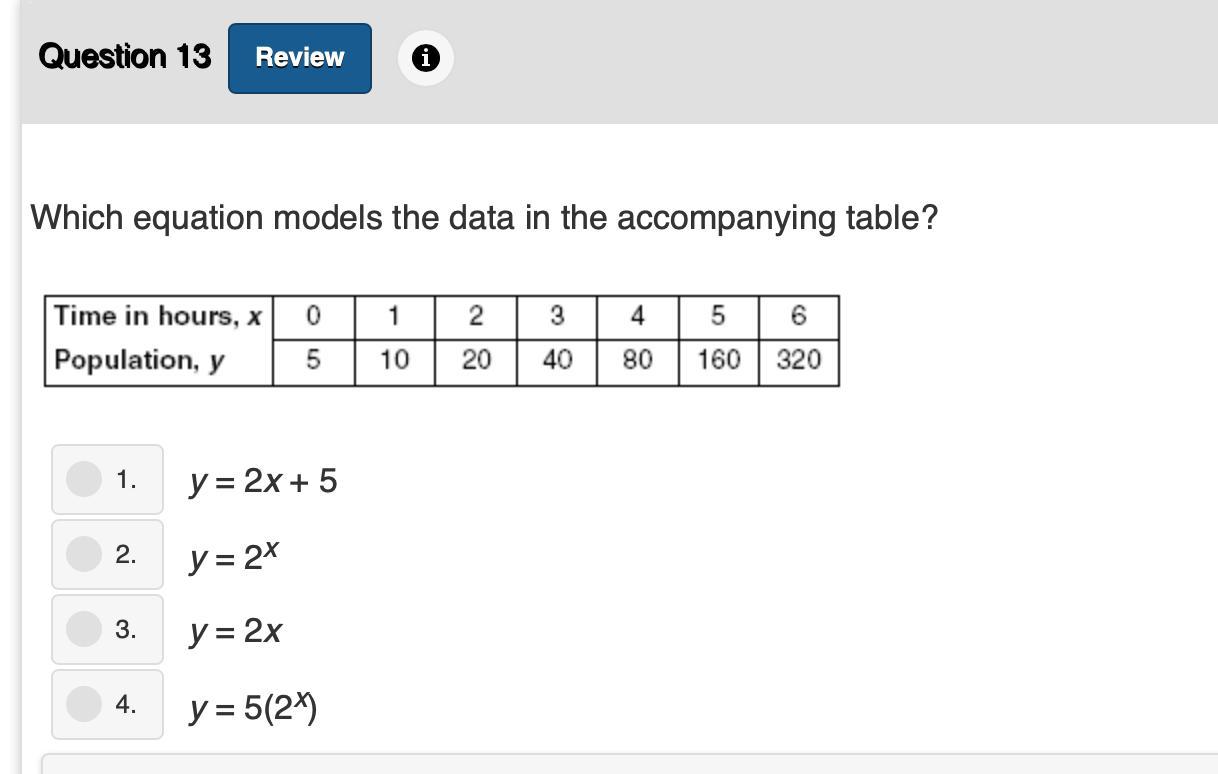Viewport: 1218px width, 774px height.
Task: Click table cell with population 5
Action: [313, 362]
